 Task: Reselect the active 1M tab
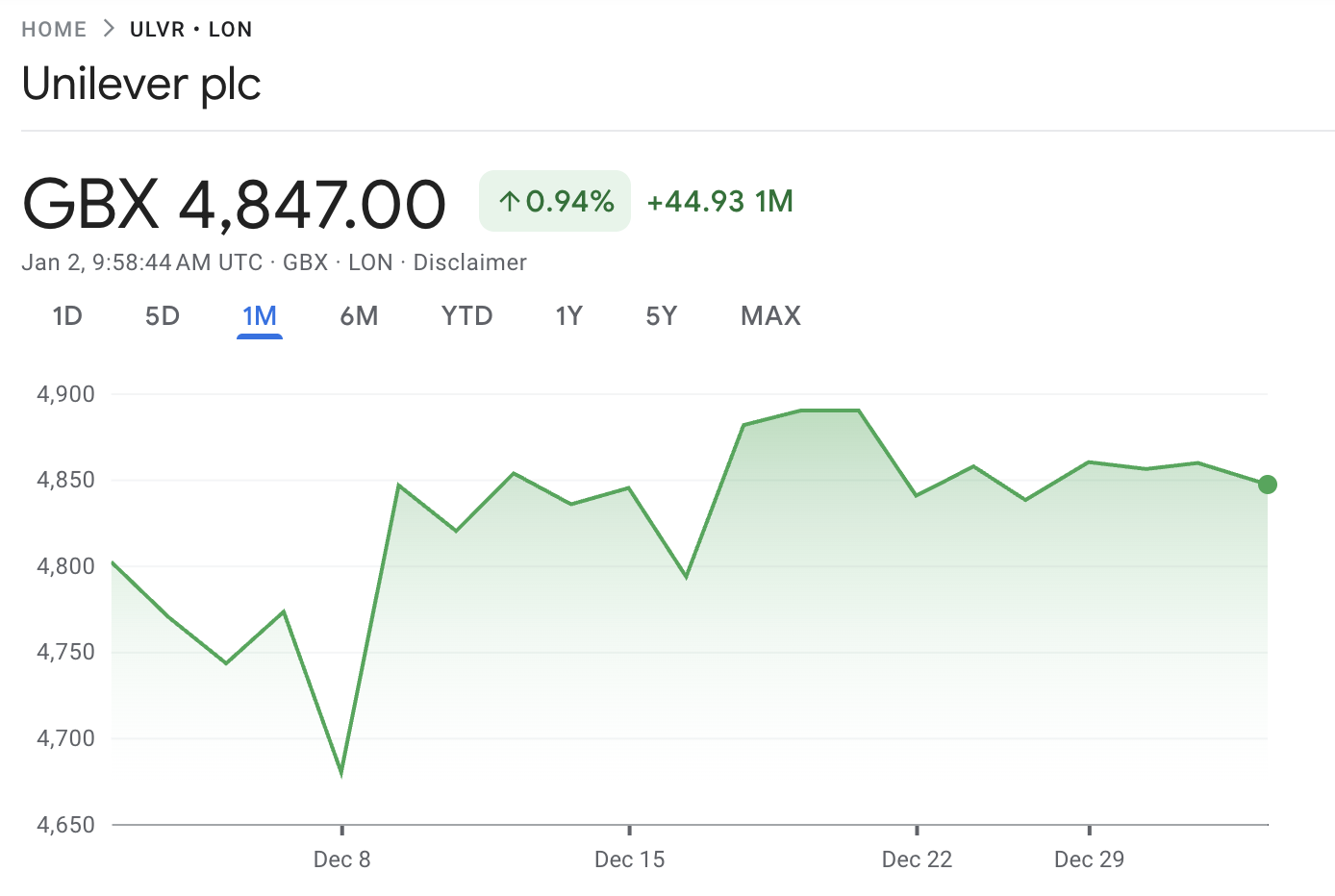(259, 315)
